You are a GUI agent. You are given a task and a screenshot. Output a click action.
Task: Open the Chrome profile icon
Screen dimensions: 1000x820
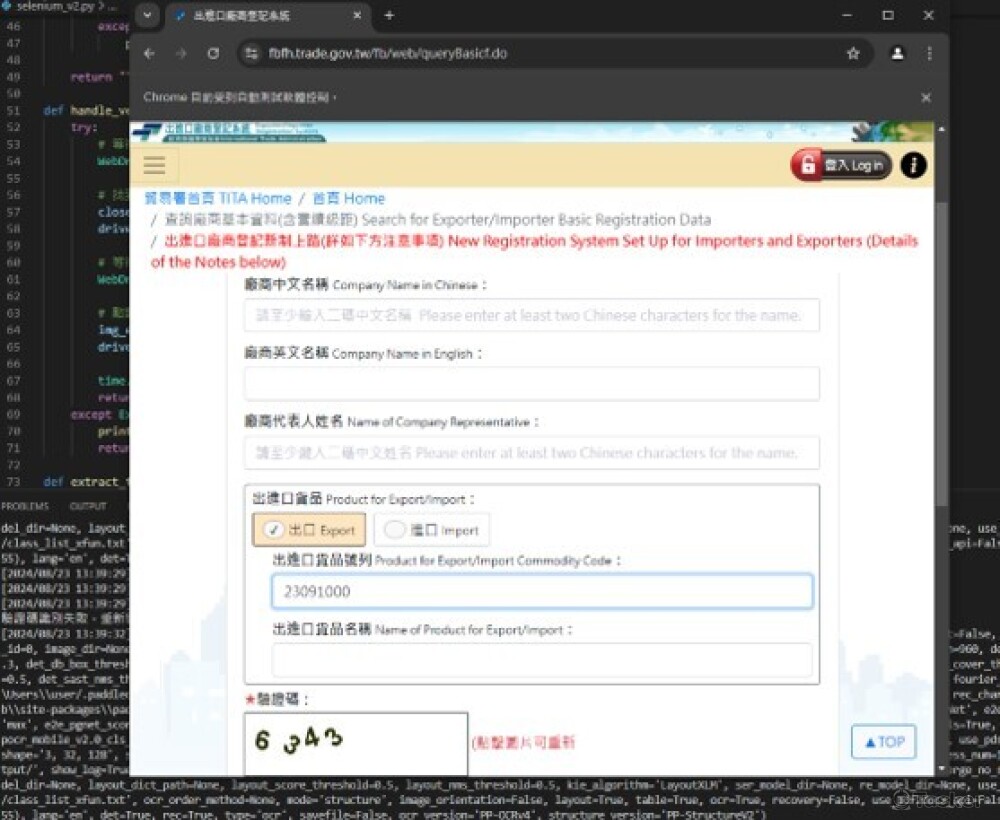click(x=897, y=54)
